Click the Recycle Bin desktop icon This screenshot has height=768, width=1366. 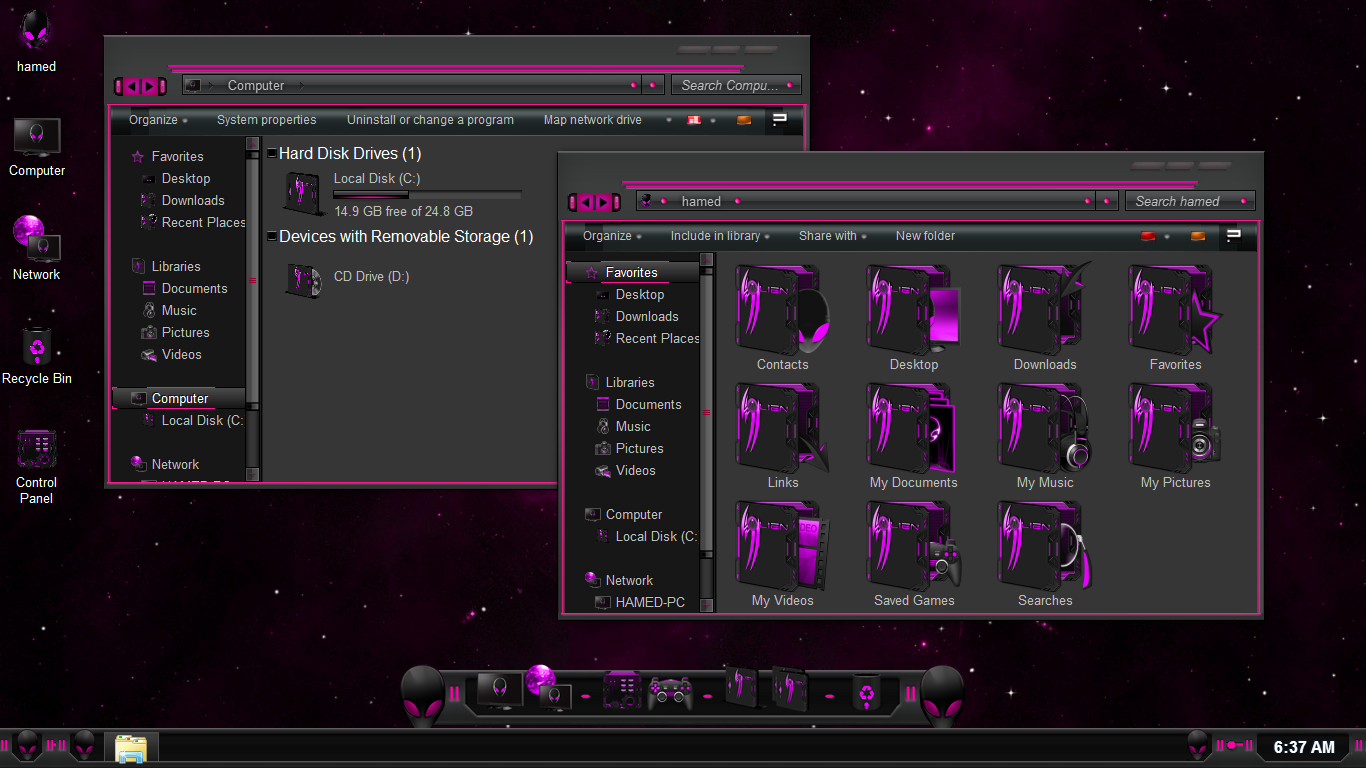(37, 348)
